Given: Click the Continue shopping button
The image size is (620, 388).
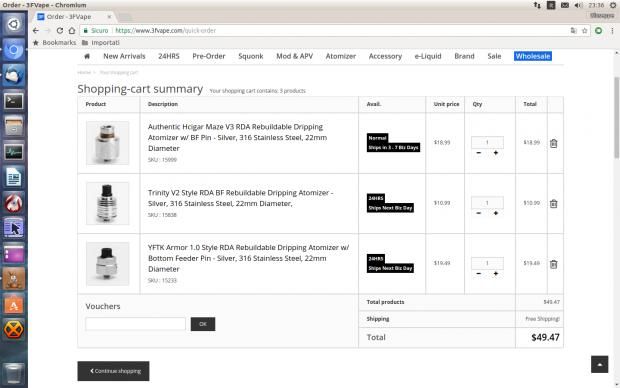Looking at the screenshot, I should click(113, 371).
